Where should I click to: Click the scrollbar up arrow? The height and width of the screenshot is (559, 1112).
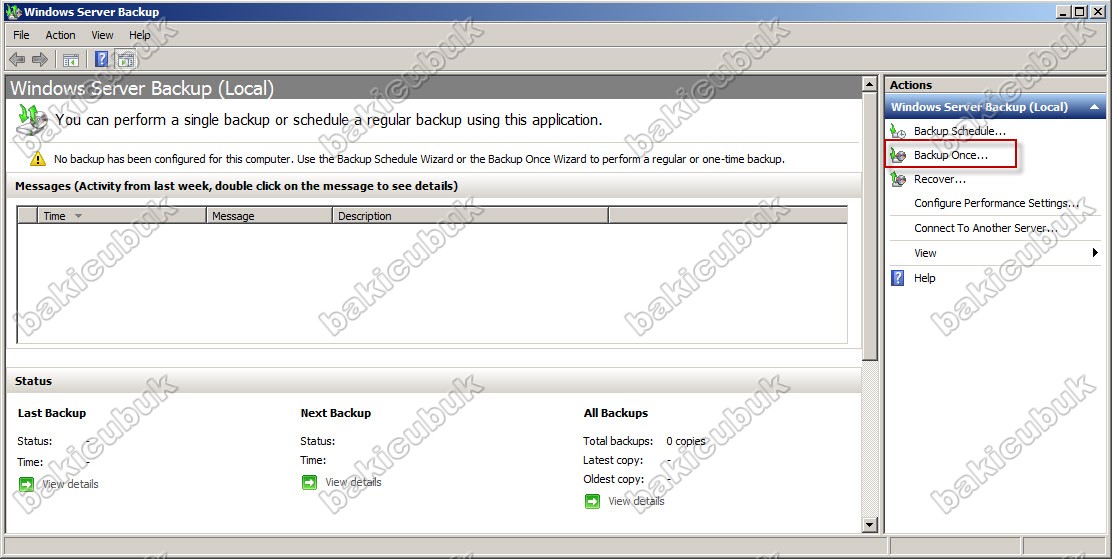point(870,84)
